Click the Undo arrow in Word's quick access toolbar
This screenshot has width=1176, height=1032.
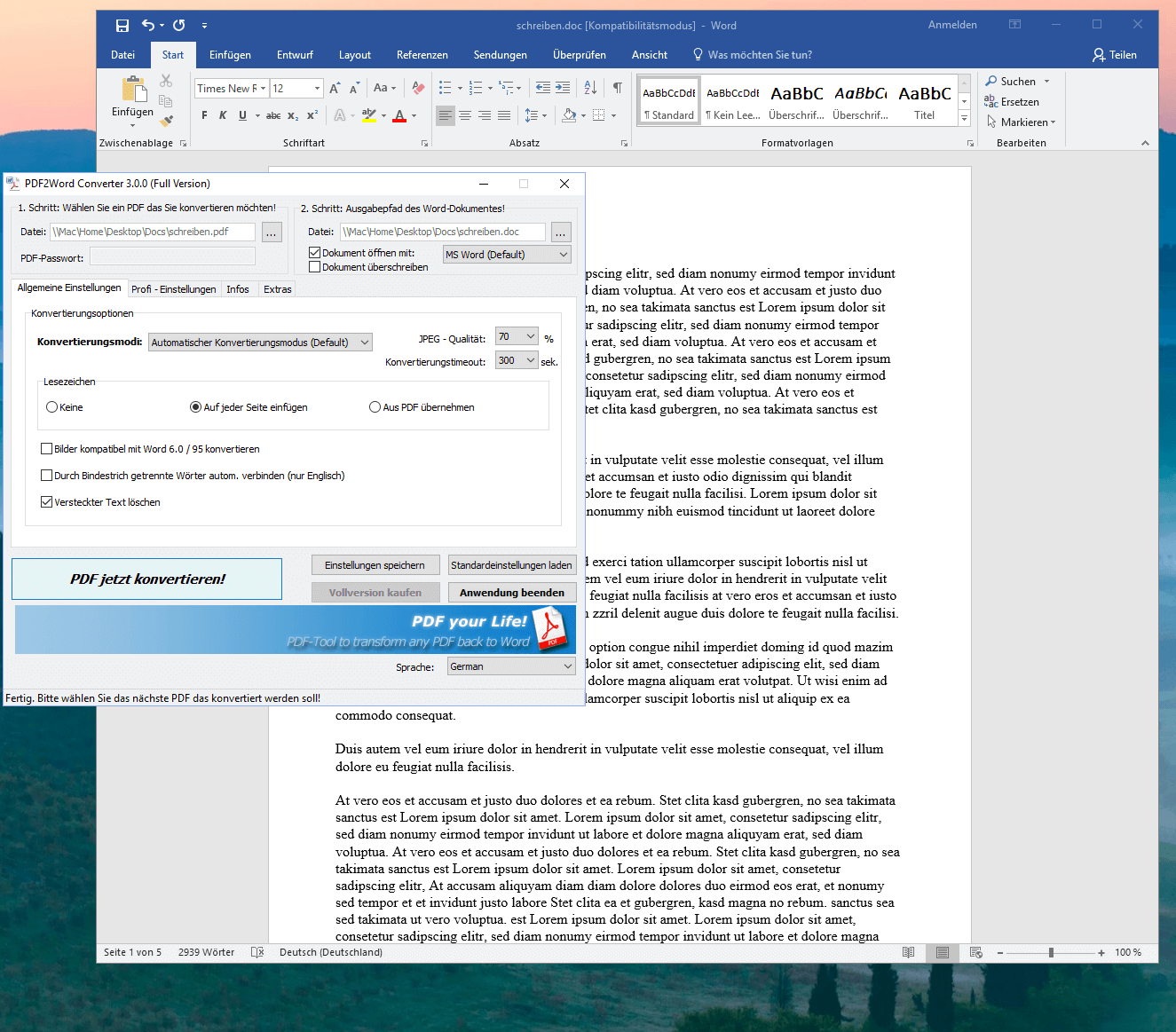(148, 25)
